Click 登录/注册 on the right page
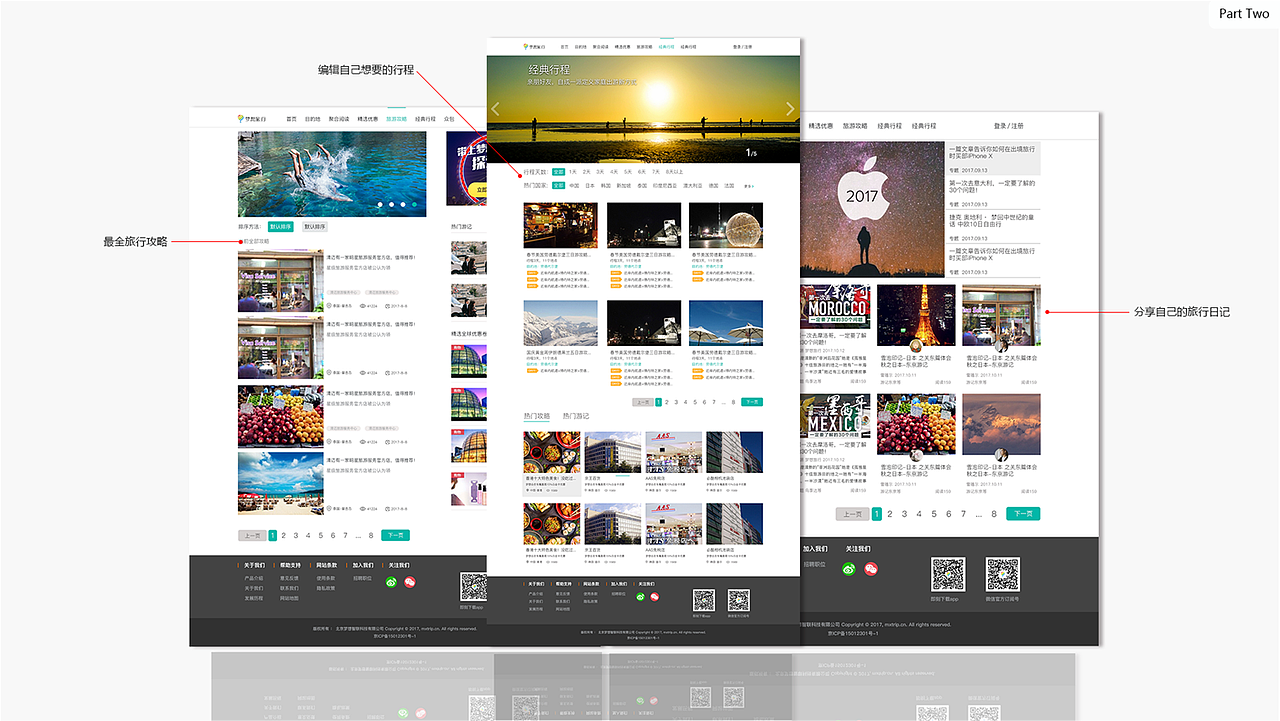This screenshot has height=721, width=1280. coord(1008,126)
